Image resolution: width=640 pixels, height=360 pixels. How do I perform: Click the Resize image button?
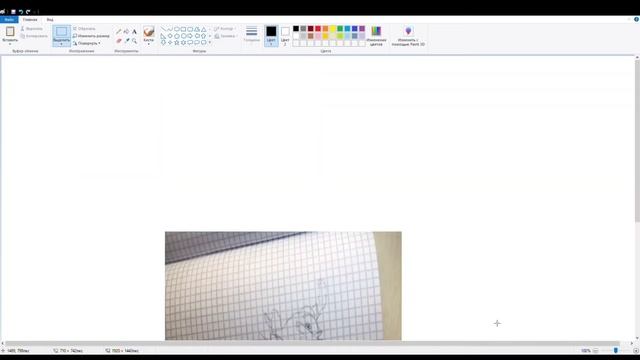pyautogui.click(x=91, y=36)
